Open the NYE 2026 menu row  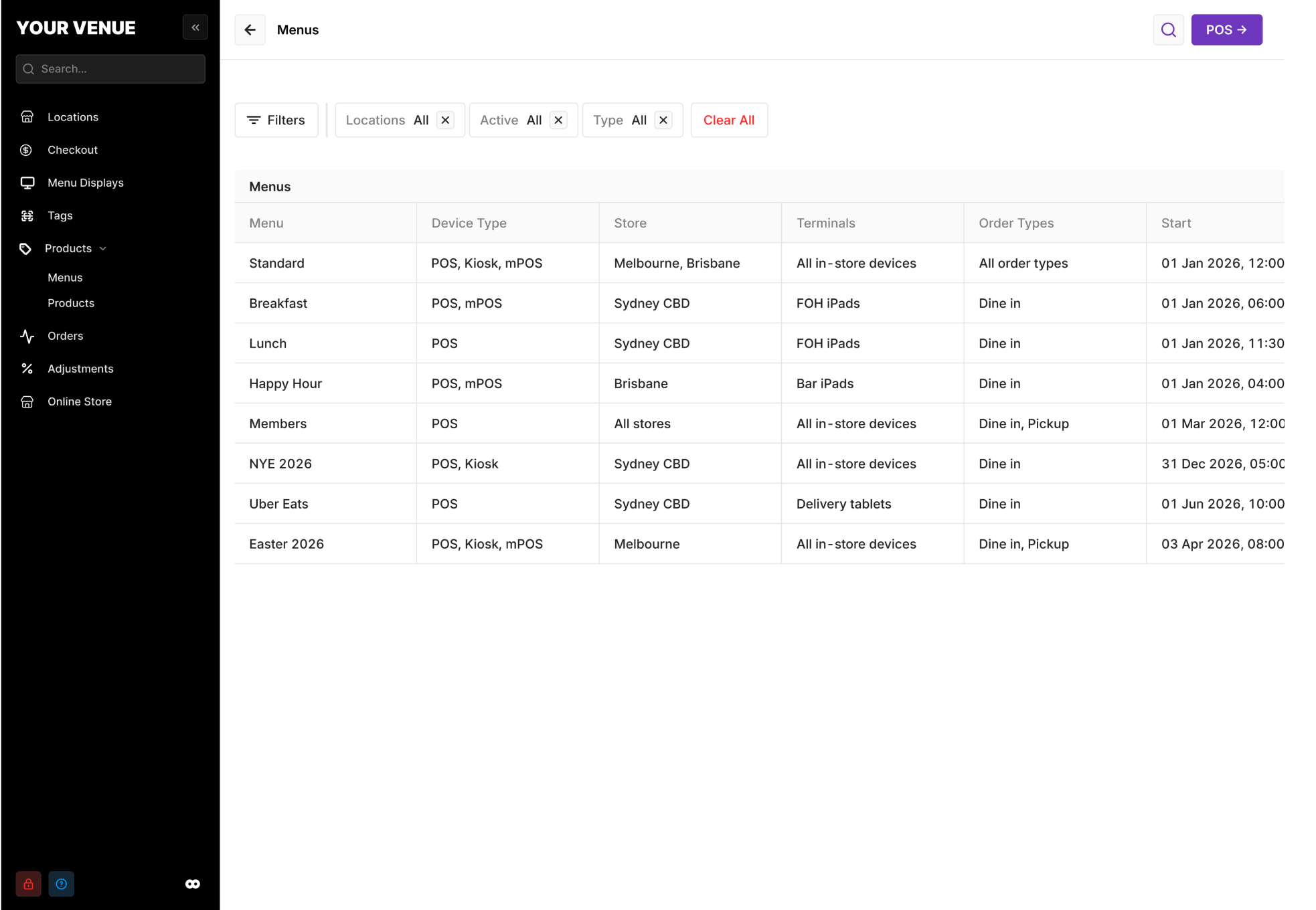pos(759,464)
